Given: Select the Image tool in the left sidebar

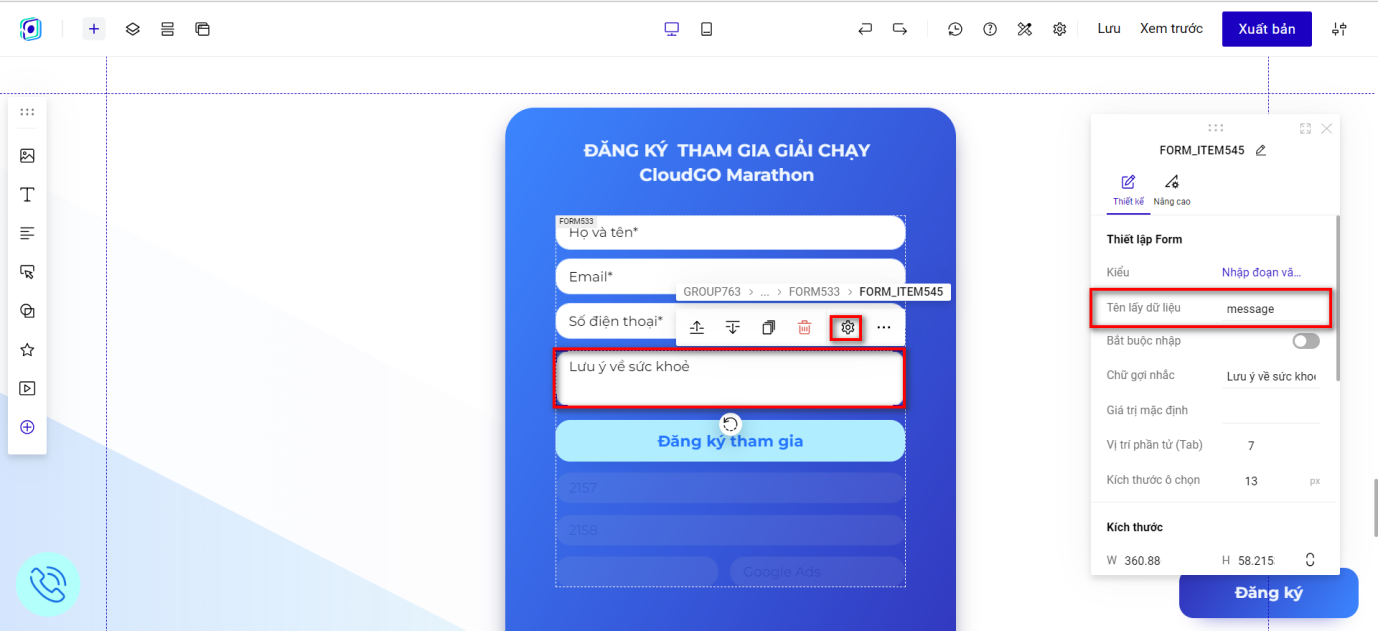Looking at the screenshot, I should (x=27, y=155).
